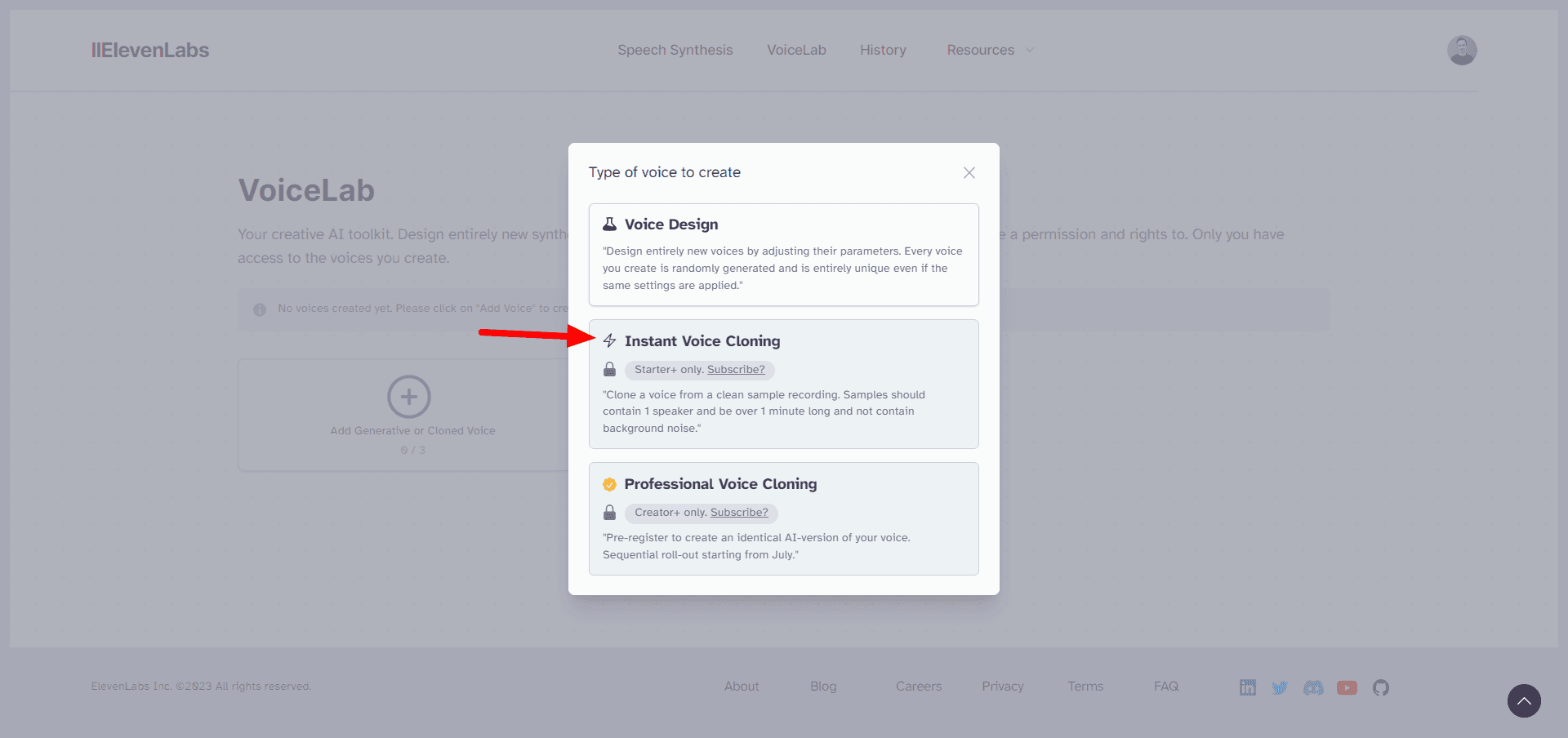Click the orange verified badge icon
This screenshot has height=738, width=1568.
609,484
